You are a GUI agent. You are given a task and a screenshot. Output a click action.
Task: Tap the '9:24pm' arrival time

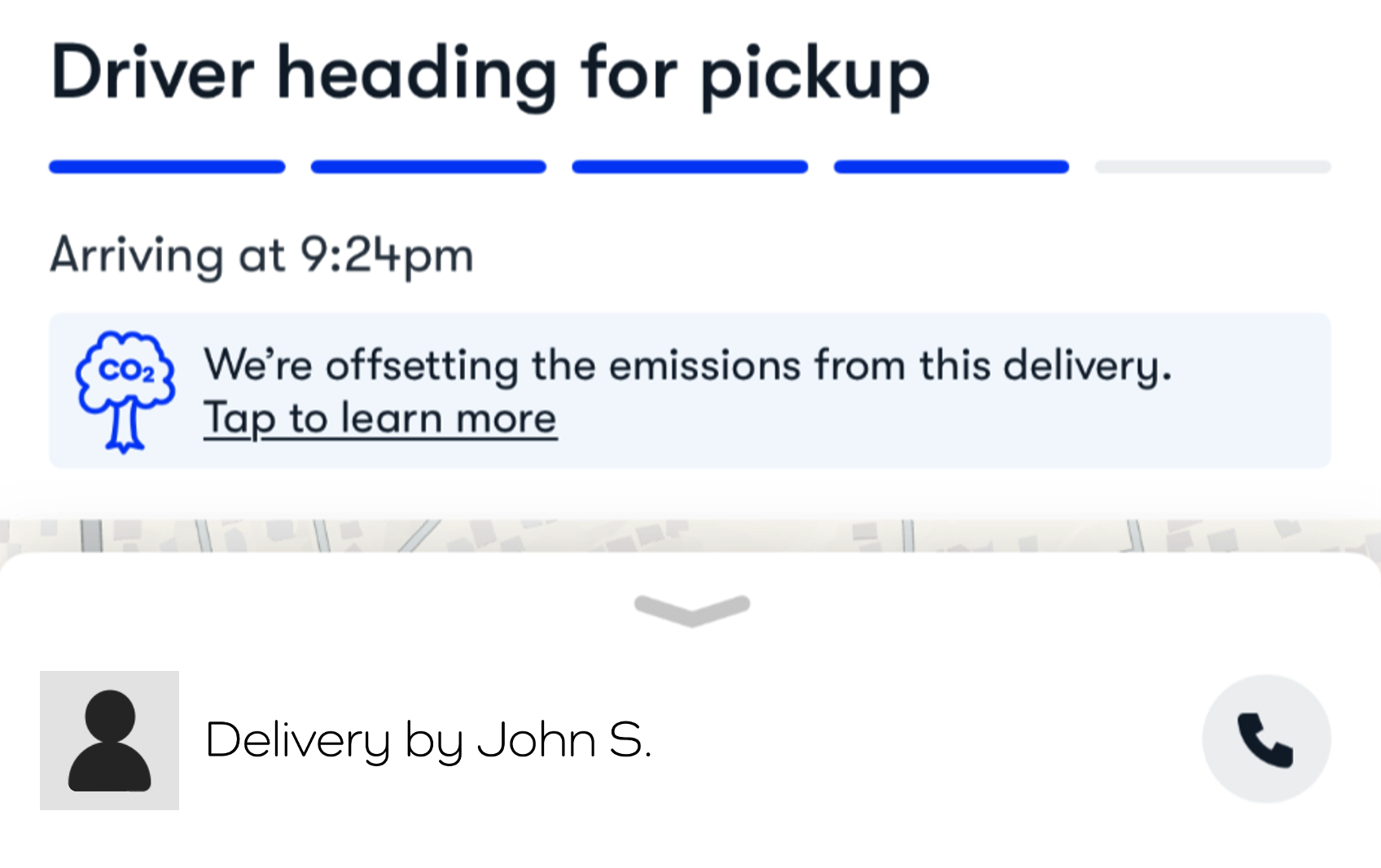click(x=387, y=256)
